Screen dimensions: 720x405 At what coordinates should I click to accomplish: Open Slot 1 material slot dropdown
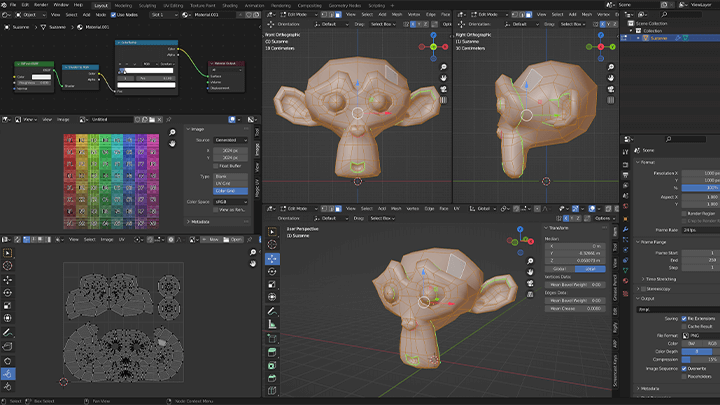(164, 15)
